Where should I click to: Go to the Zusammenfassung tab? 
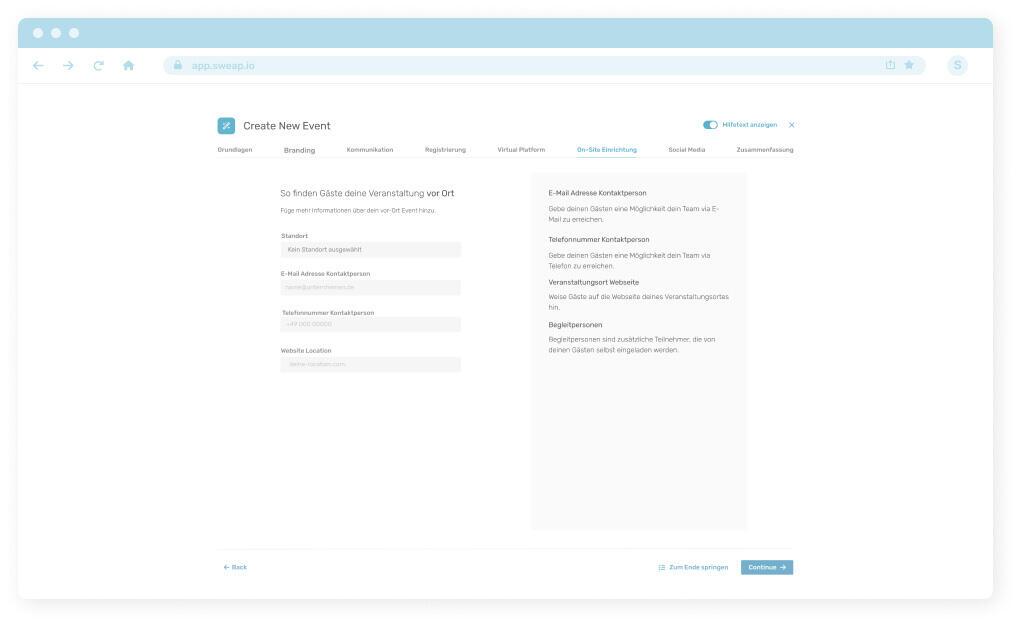pos(764,150)
